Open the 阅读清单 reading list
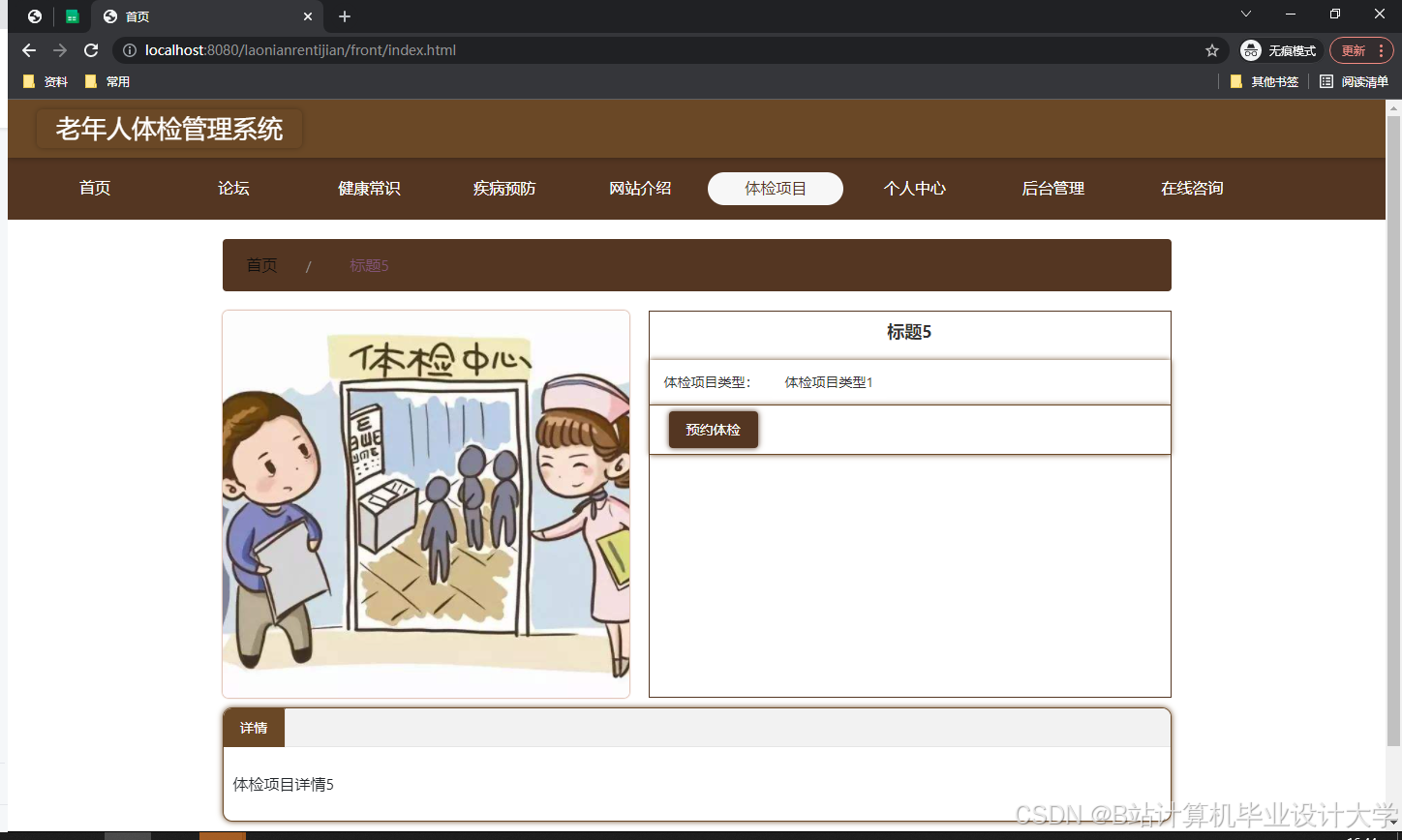 pos(1355,82)
